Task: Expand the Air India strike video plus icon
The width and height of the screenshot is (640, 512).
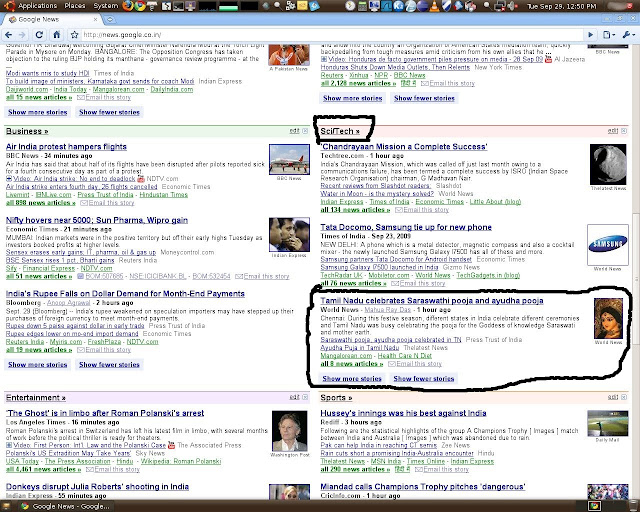Action: pyautogui.click(x=9, y=179)
